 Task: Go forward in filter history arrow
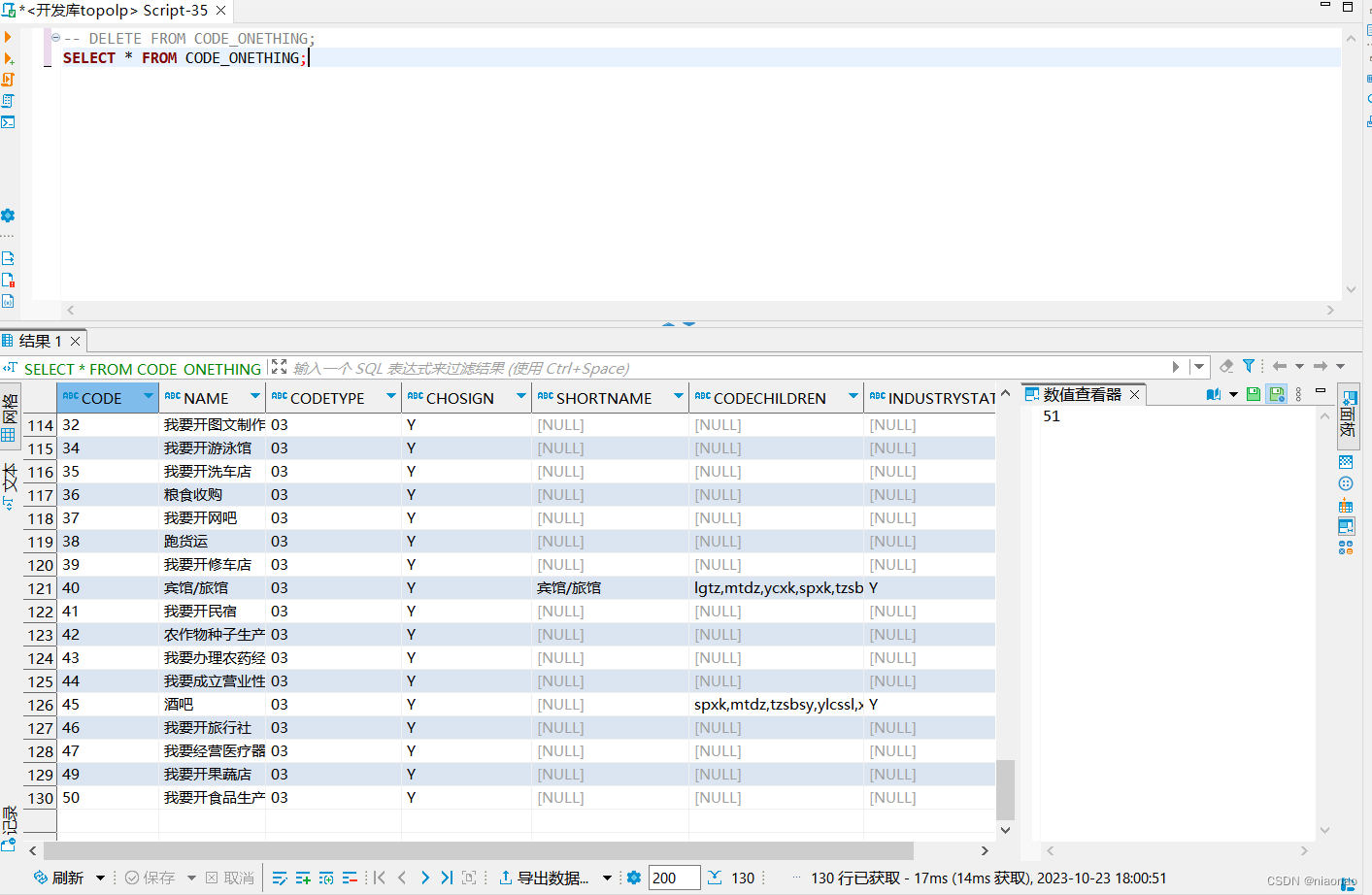(x=1320, y=366)
